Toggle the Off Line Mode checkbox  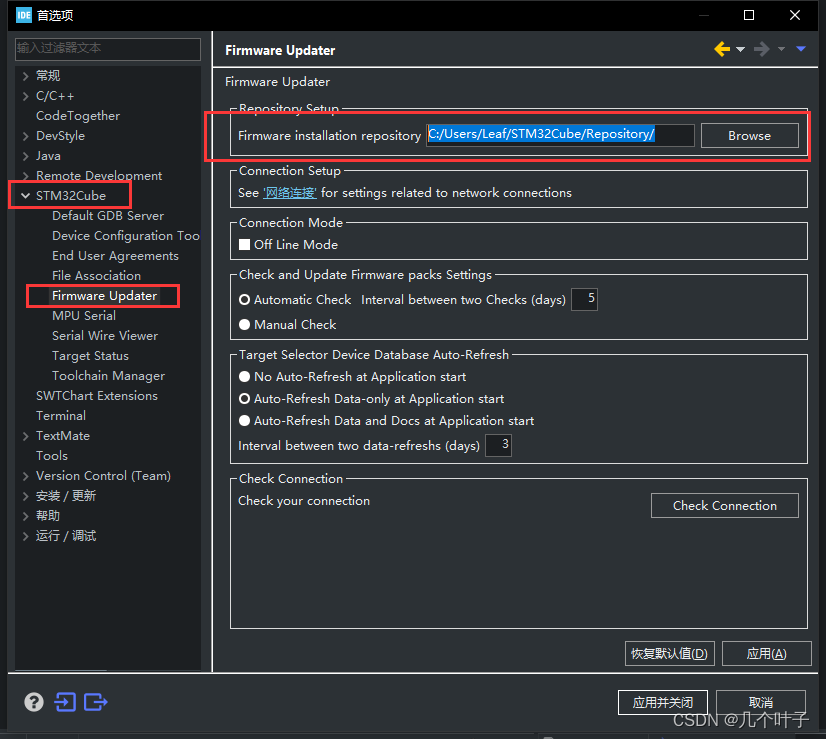244,244
